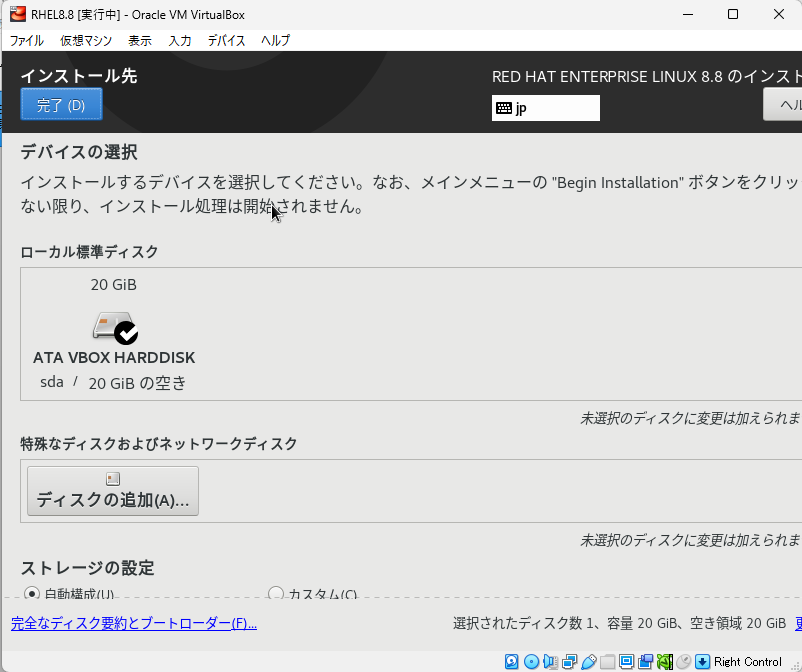
Task: Click the jp keyboard layout field
Action: click(546, 108)
